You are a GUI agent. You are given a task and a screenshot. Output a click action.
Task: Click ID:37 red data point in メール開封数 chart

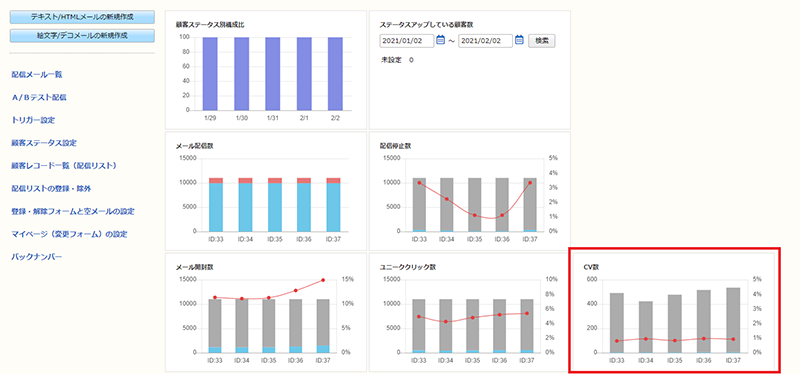pyautogui.click(x=322, y=280)
